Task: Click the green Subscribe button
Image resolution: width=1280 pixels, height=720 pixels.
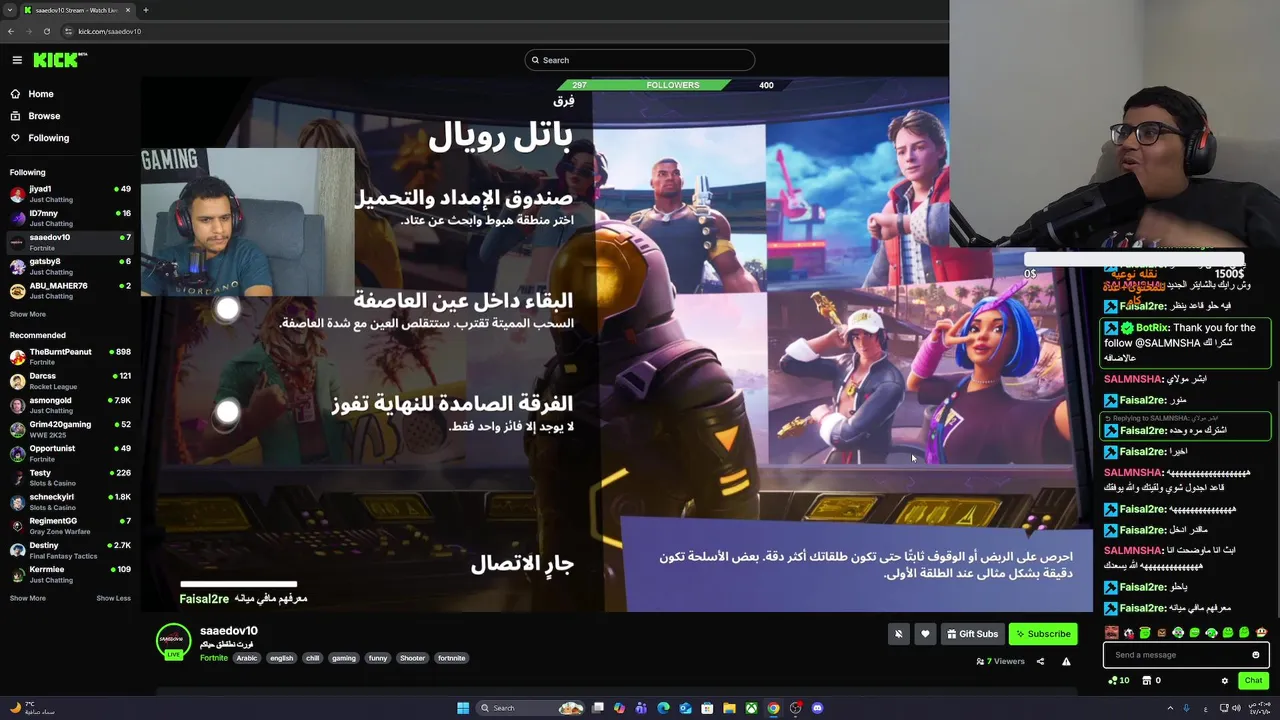Action: (1043, 633)
